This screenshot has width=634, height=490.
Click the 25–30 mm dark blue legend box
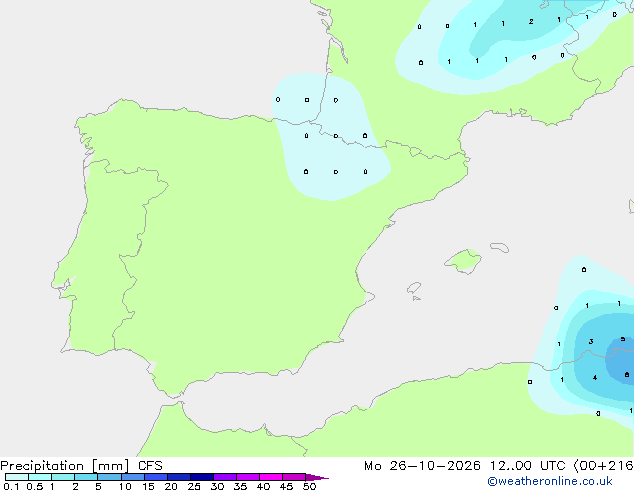tap(202, 477)
